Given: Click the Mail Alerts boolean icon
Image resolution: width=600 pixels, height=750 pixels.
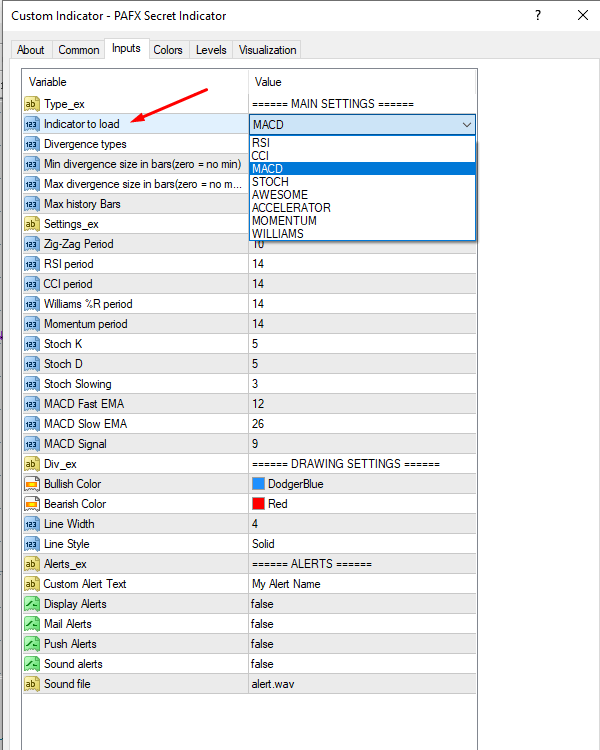Looking at the screenshot, I should coord(32,624).
